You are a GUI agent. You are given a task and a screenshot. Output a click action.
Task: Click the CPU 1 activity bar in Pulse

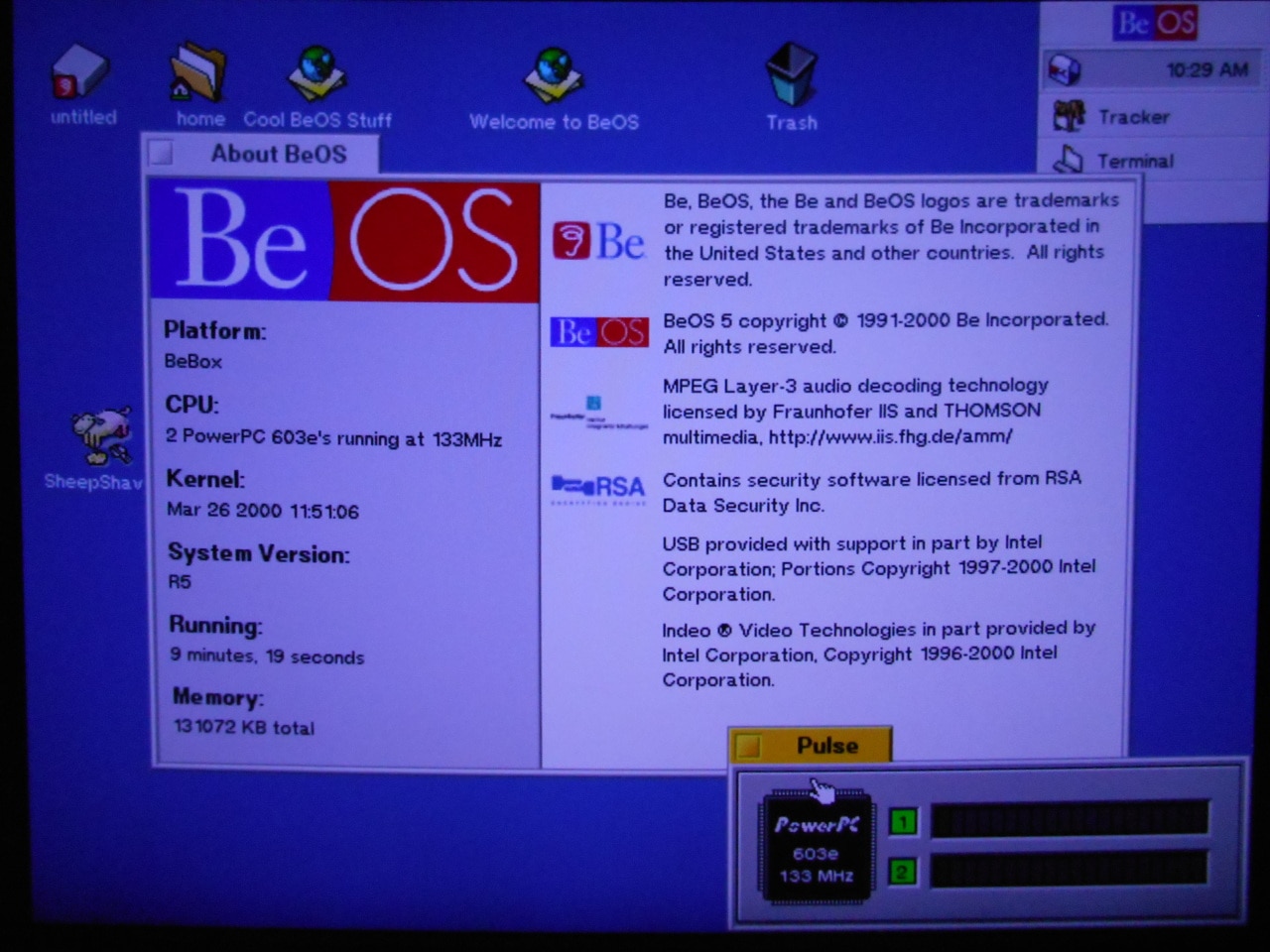pos(1070,819)
